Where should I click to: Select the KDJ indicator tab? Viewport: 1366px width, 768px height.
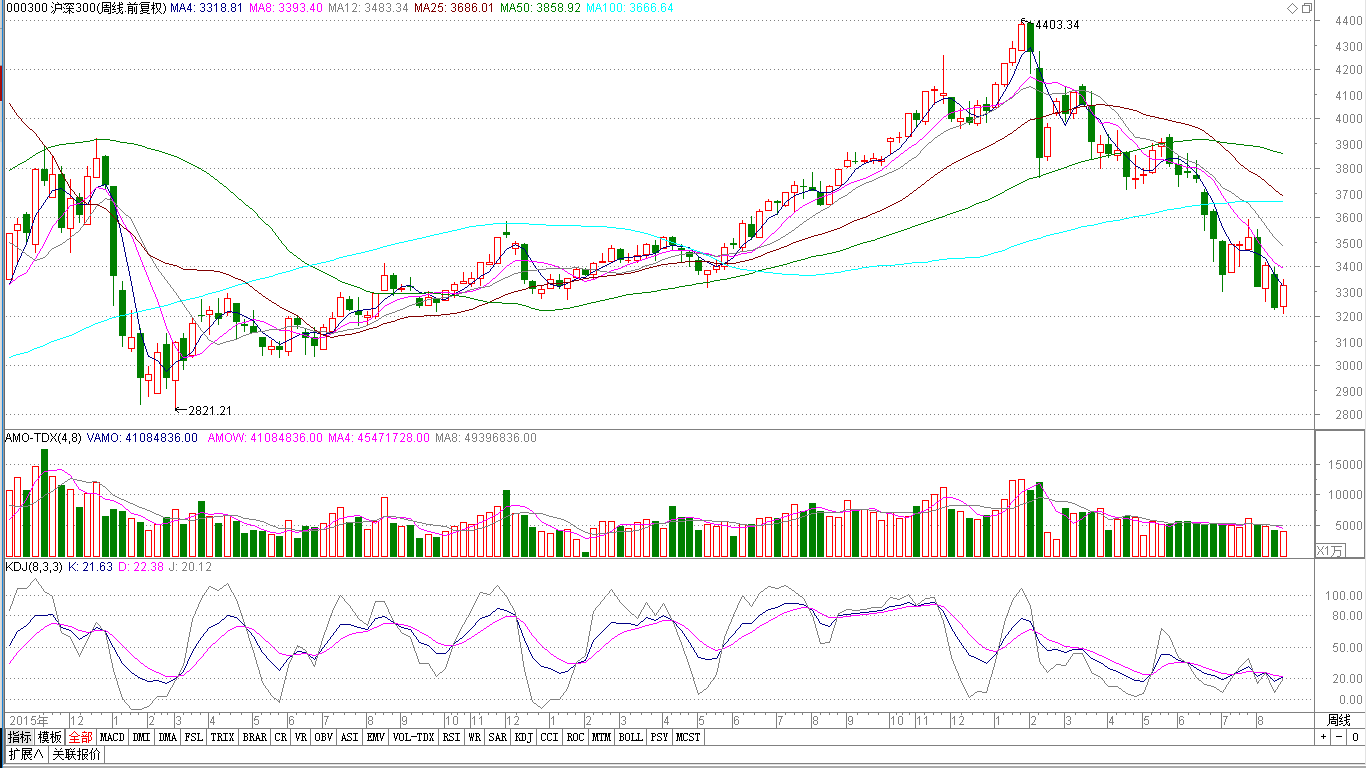524,737
